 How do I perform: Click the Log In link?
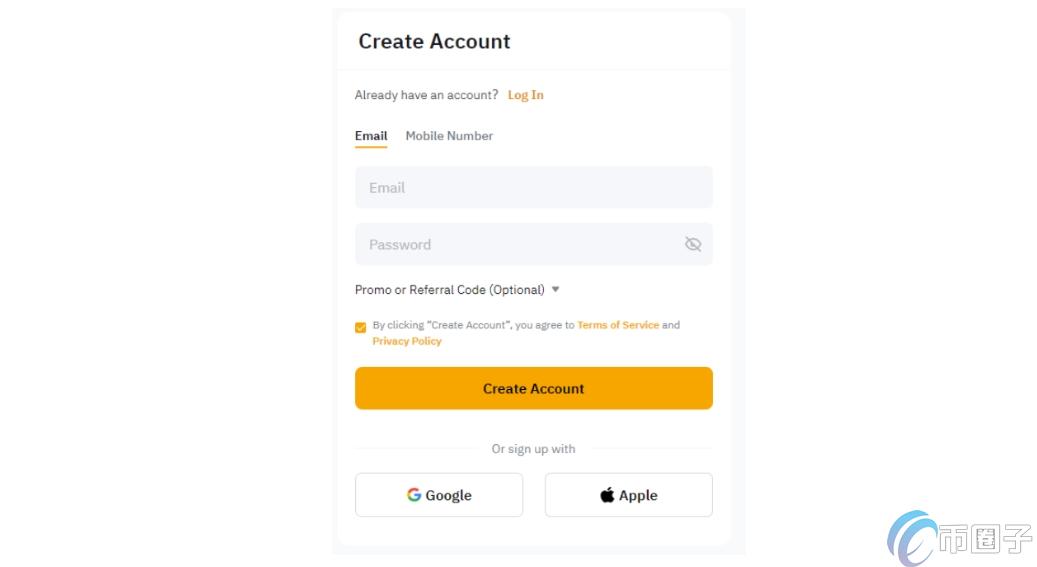525,95
